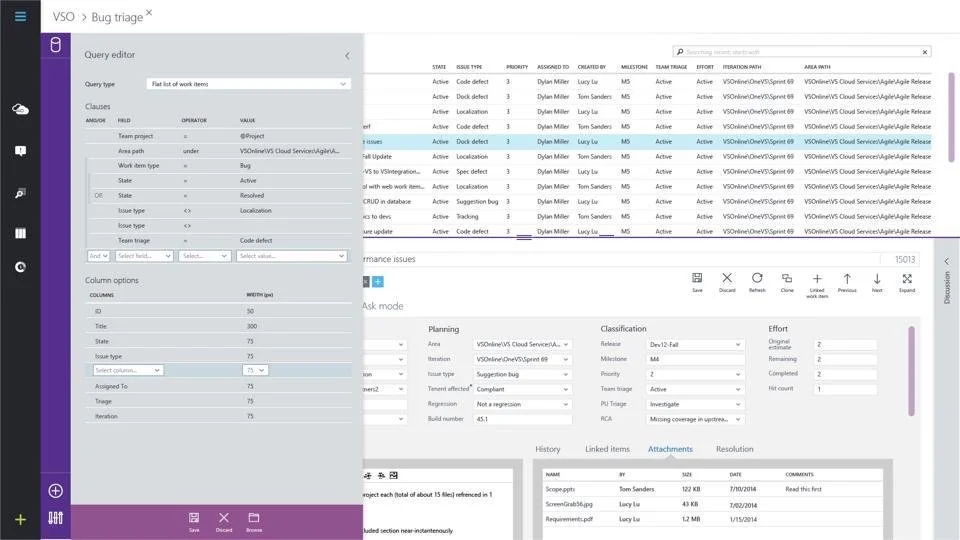
Task: Click the Original estimate field
Action: tap(846, 345)
